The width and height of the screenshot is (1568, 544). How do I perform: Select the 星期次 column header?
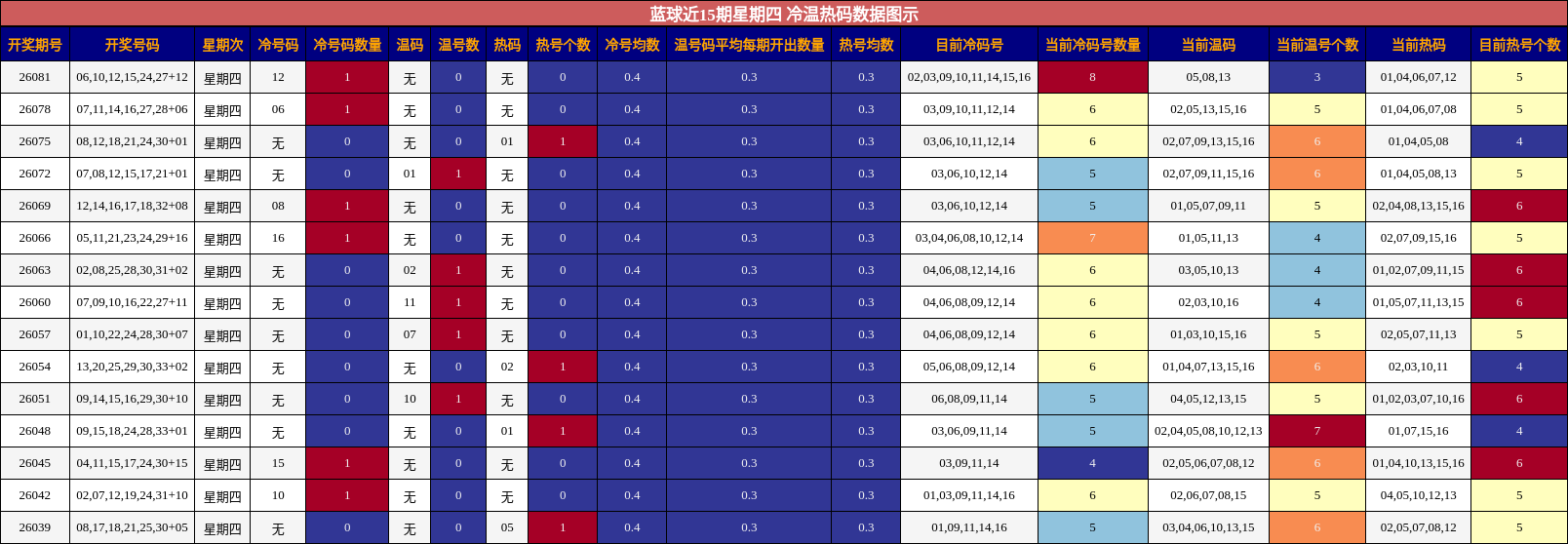[222, 45]
